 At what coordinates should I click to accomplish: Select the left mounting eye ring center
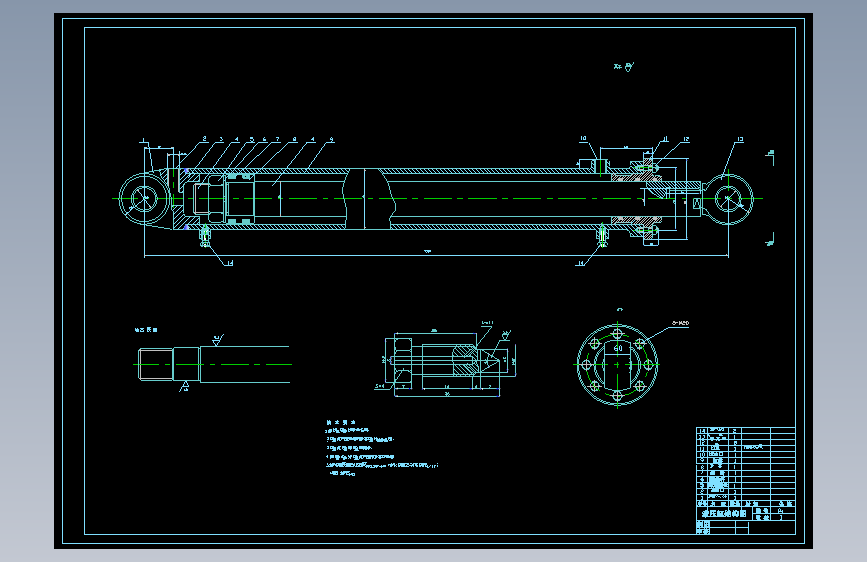145,198
